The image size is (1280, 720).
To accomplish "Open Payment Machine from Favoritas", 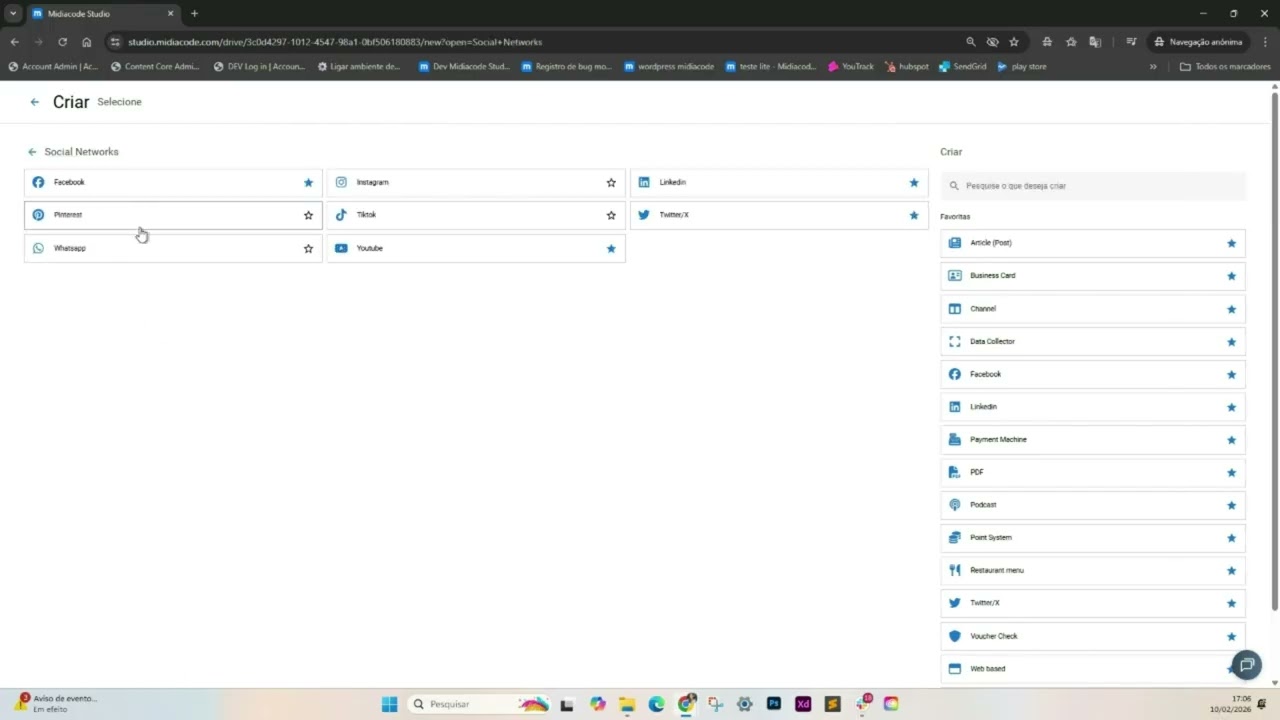I will point(1093,440).
